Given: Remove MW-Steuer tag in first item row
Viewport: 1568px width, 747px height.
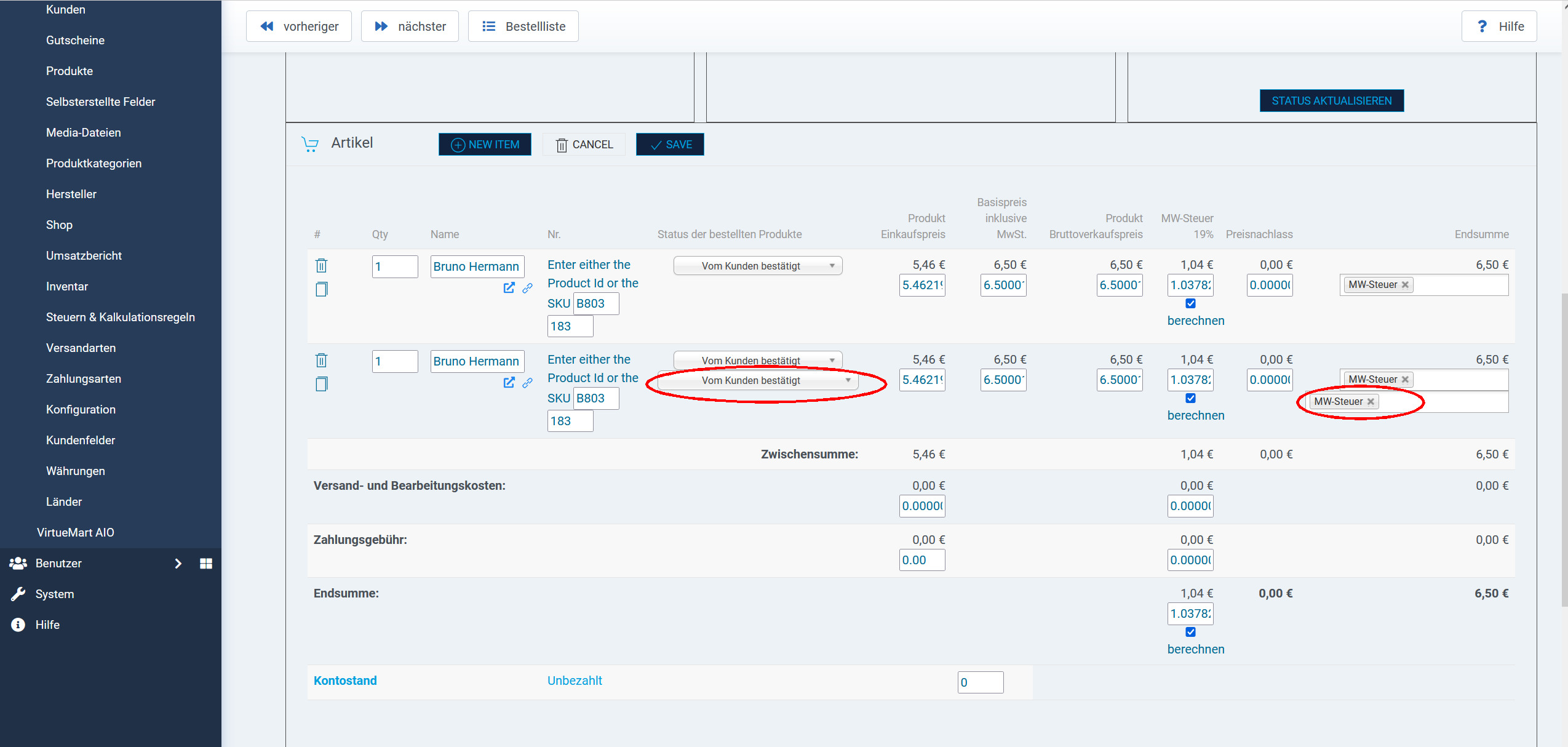Looking at the screenshot, I should coord(1405,284).
